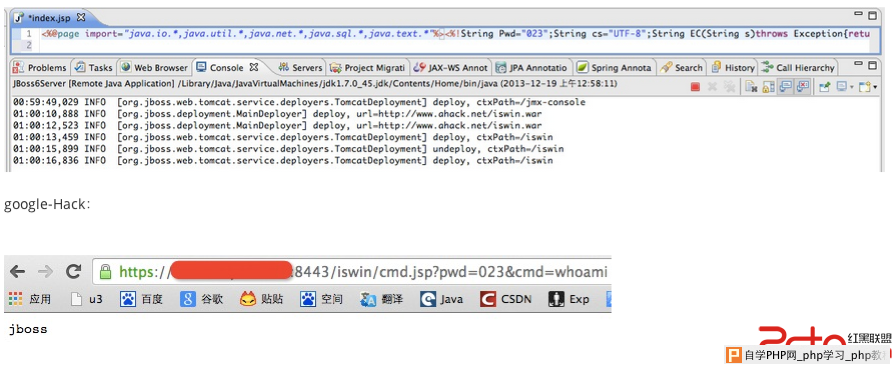
Task: Close the index.jsp editor tab
Action: pyautogui.click(x=80, y=17)
